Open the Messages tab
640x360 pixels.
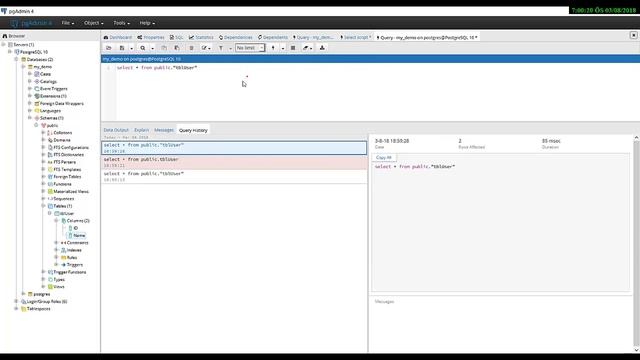(x=164, y=130)
